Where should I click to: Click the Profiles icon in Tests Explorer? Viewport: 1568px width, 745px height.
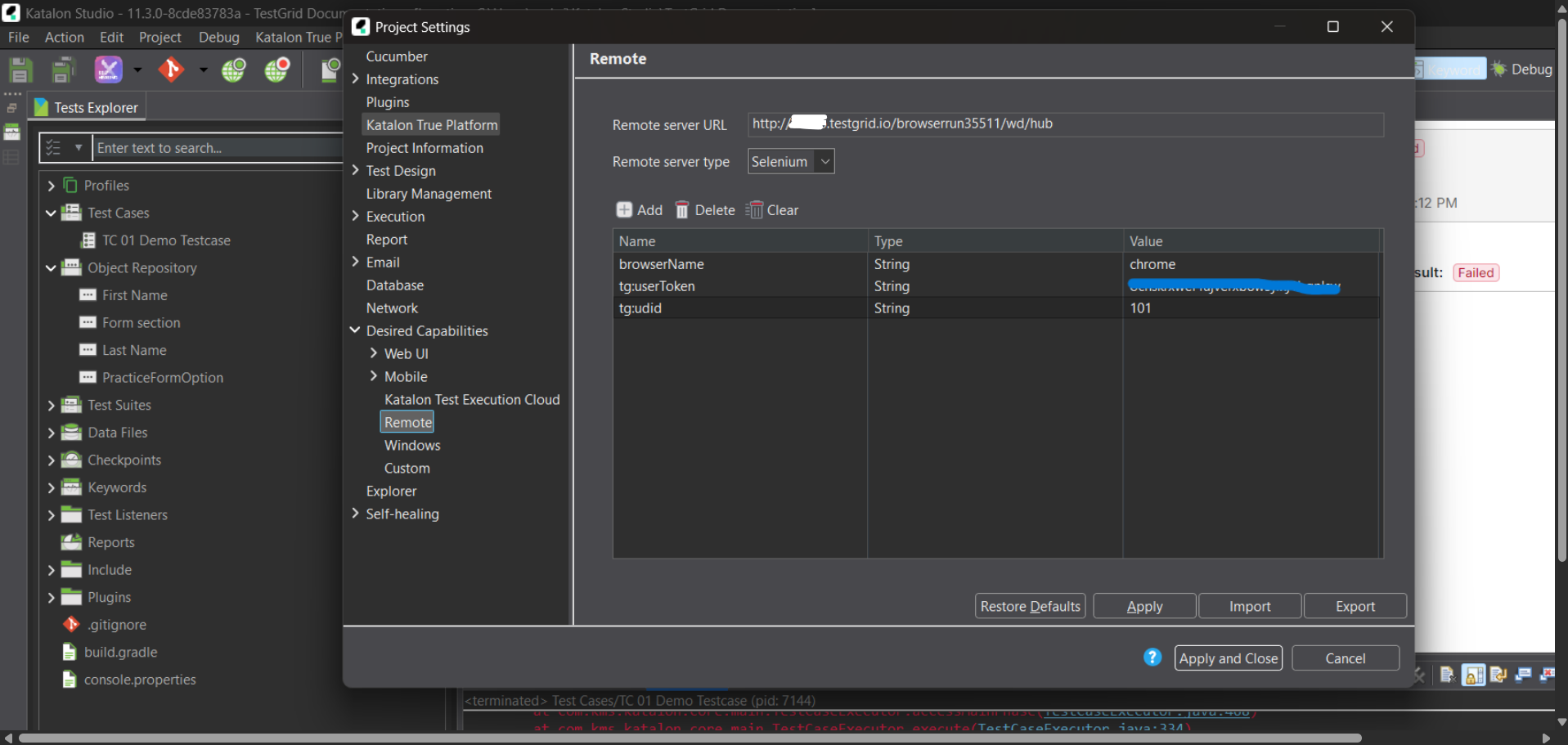tap(70, 186)
